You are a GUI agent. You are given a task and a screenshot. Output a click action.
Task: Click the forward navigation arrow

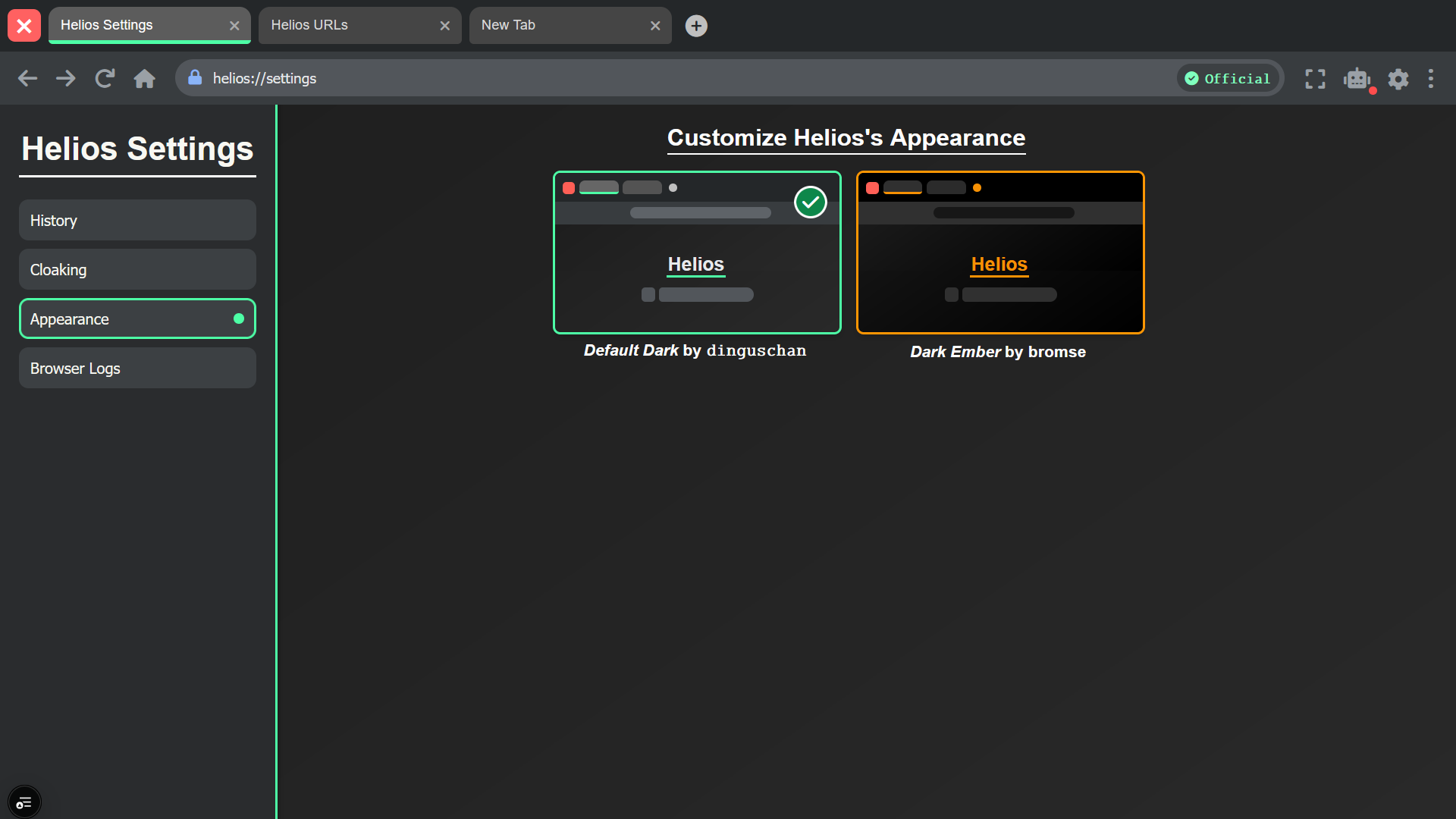coord(66,78)
